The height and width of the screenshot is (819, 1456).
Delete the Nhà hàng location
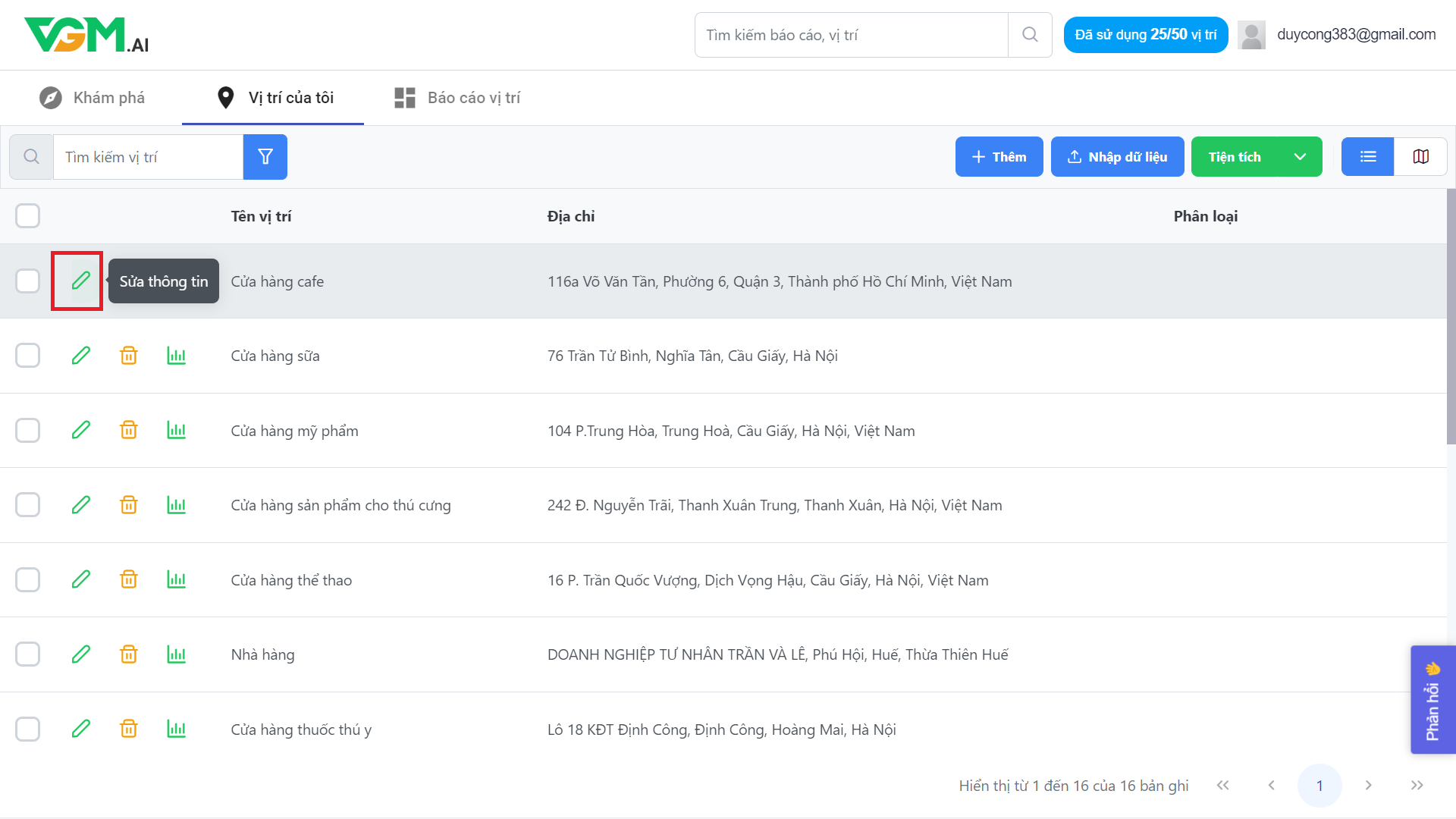click(x=129, y=654)
